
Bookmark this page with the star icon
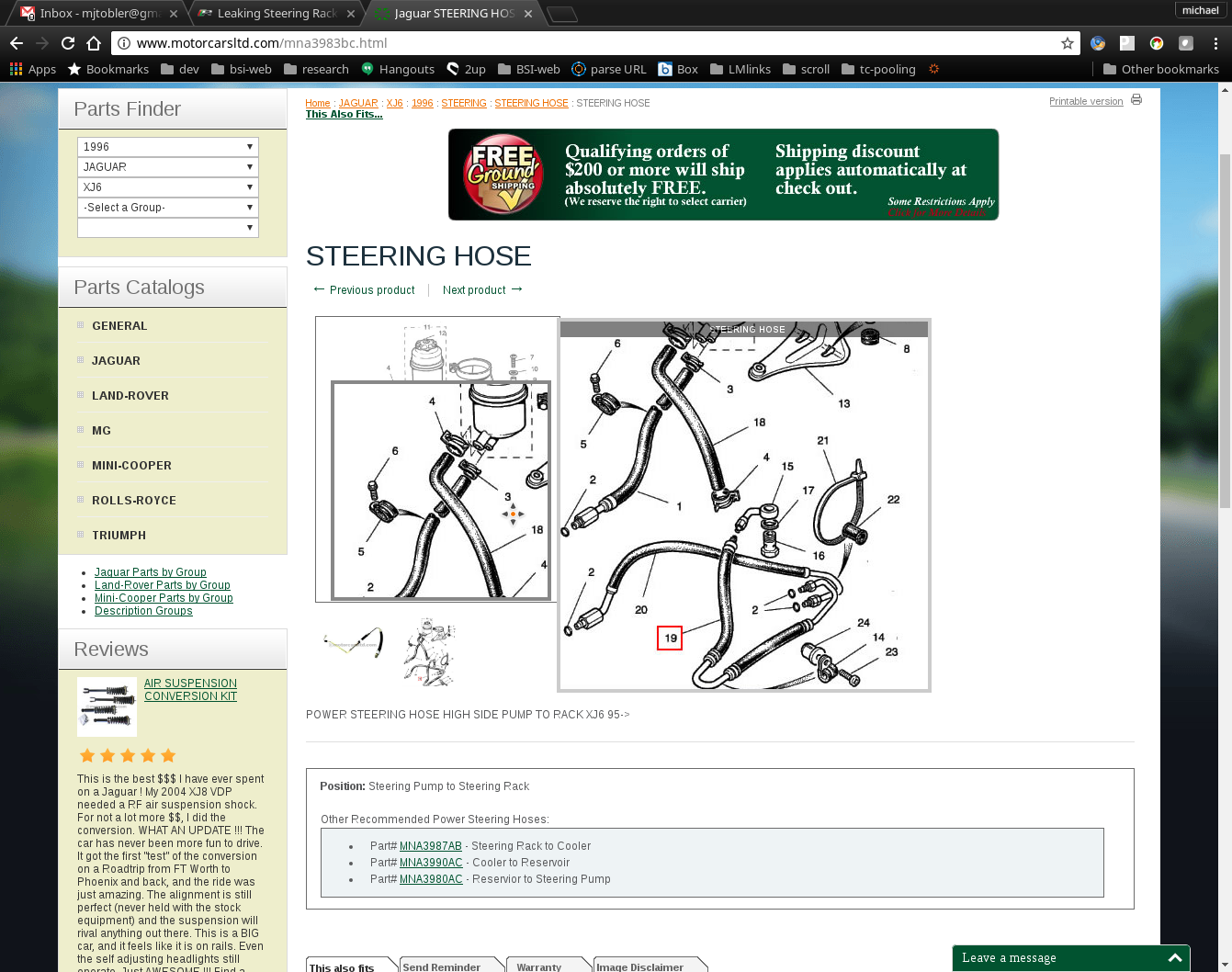pyautogui.click(x=1067, y=43)
